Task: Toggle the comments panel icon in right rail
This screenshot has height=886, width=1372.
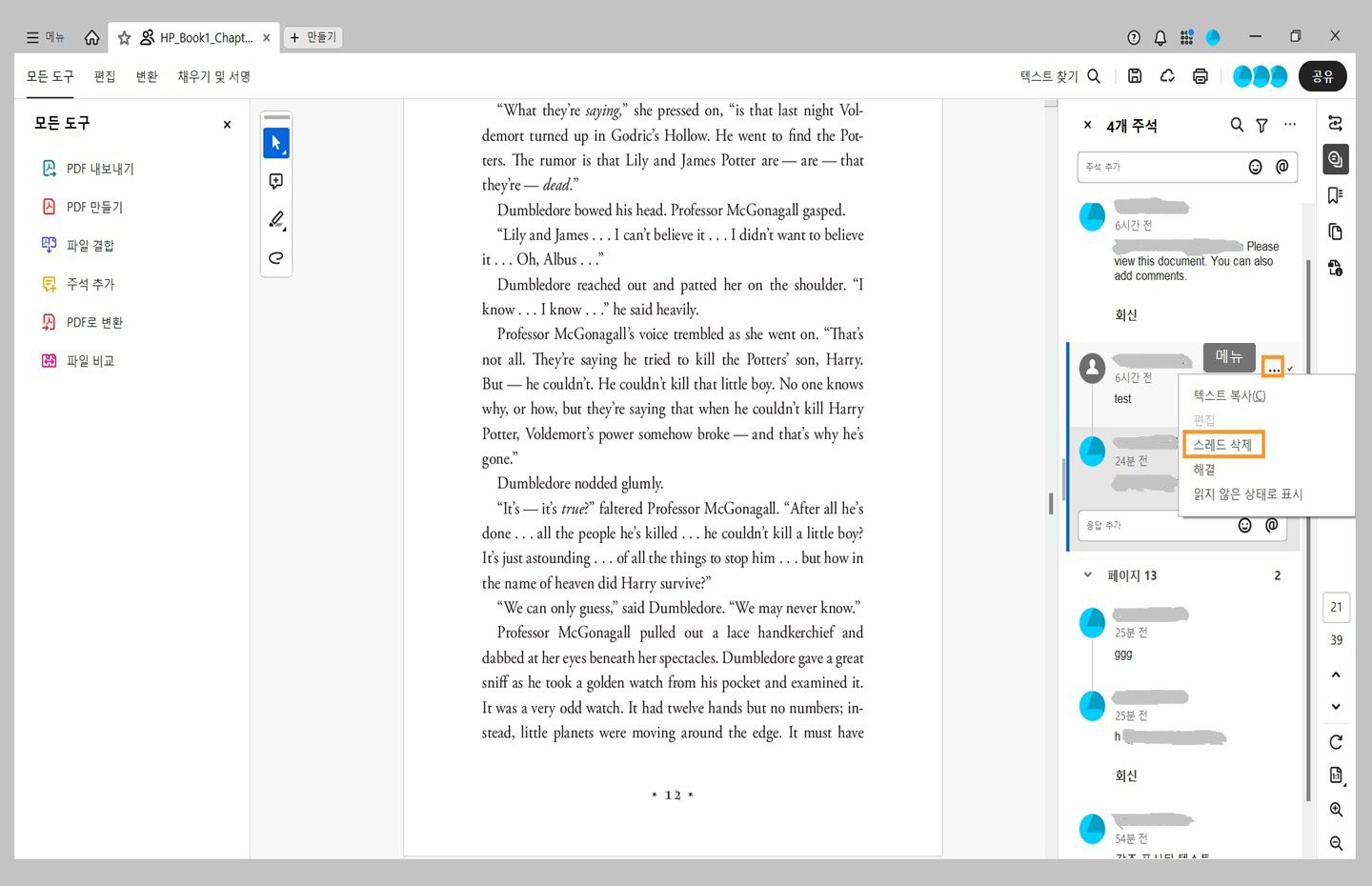Action: [1336, 159]
